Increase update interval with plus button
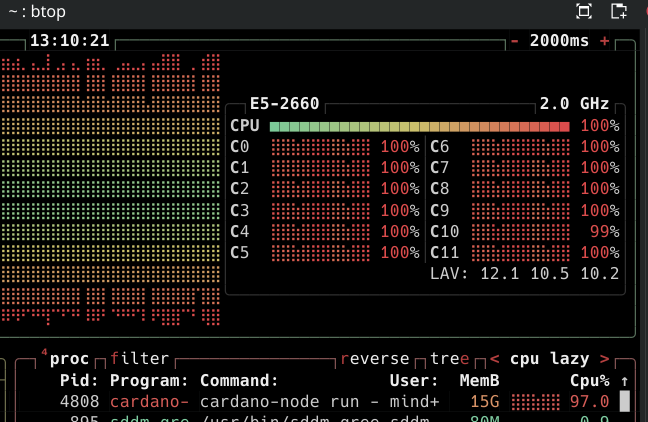 coord(605,41)
